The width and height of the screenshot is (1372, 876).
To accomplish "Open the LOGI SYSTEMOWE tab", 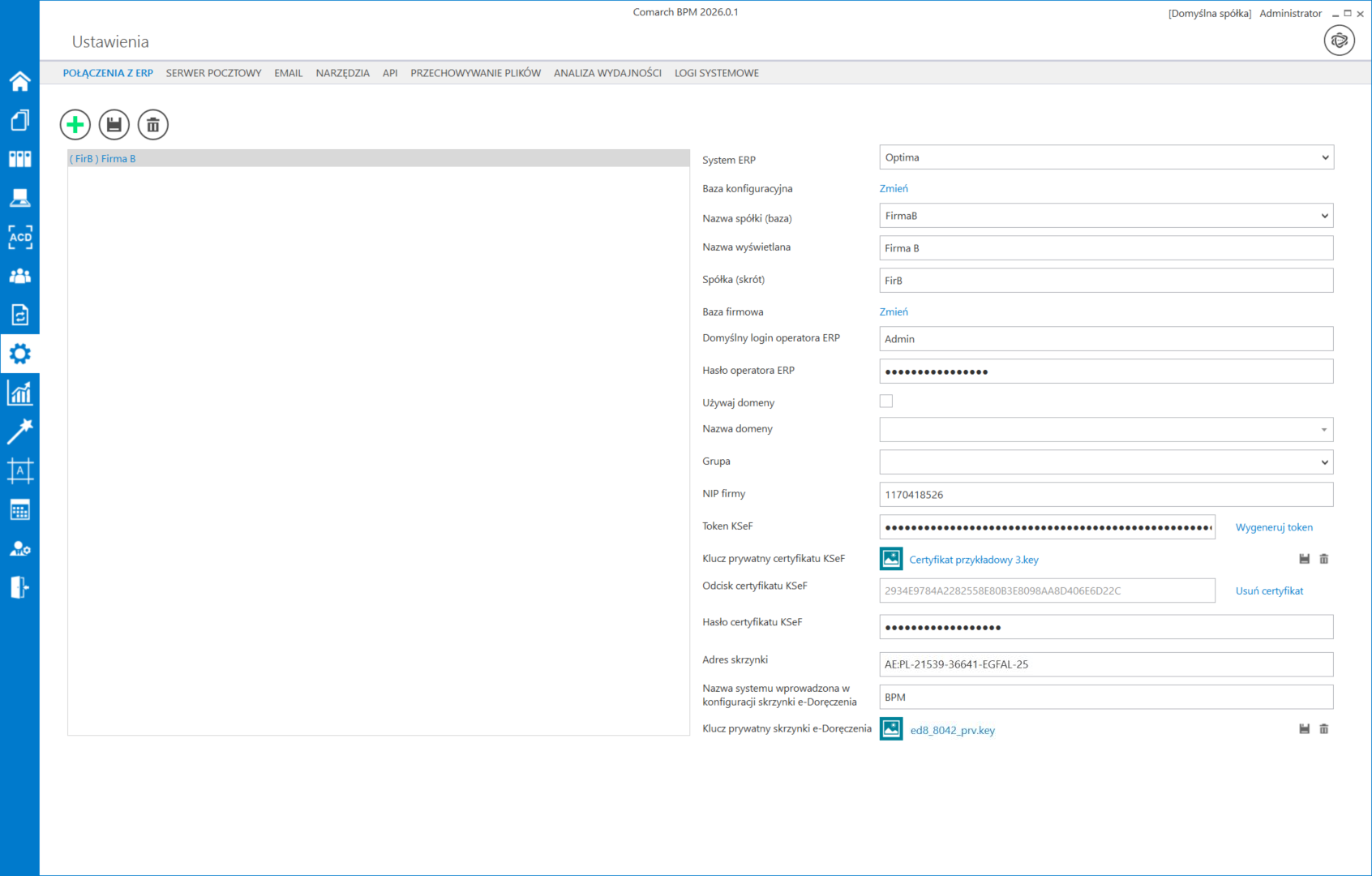I will pyautogui.click(x=717, y=73).
